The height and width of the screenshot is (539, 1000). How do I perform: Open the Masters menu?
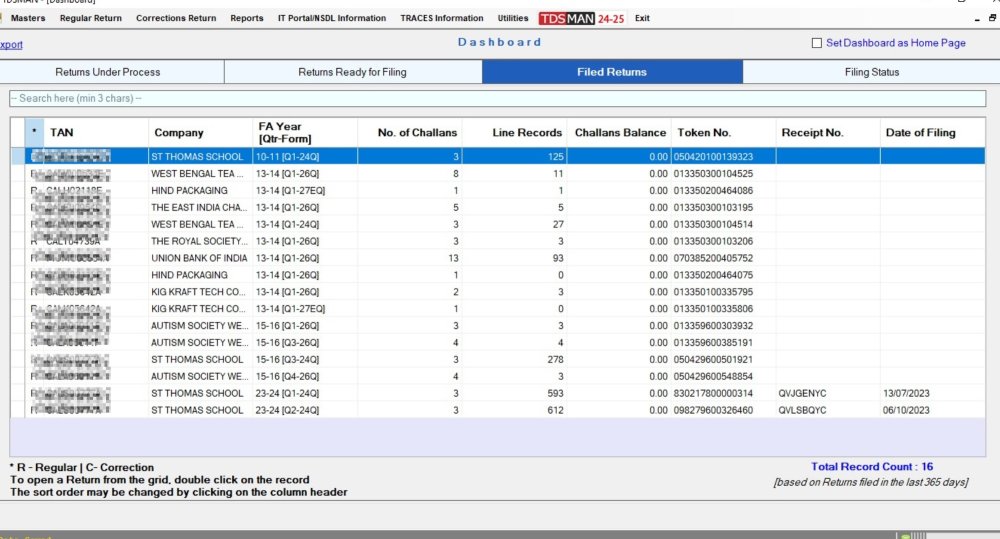[28, 18]
